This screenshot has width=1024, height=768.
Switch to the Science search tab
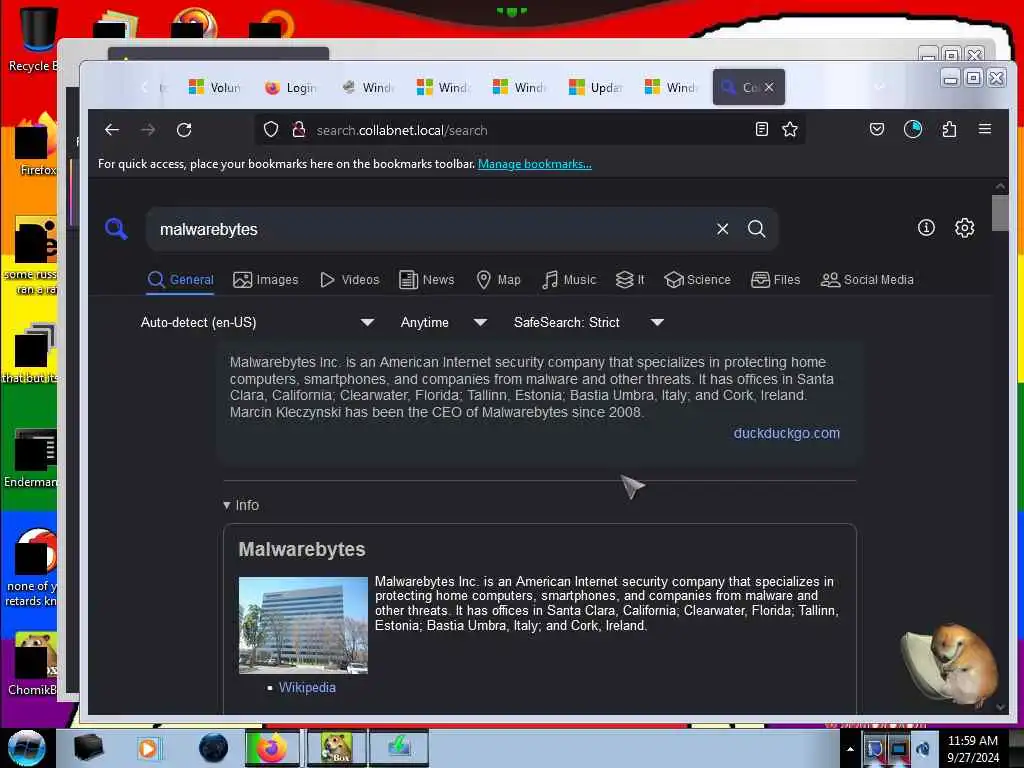[x=697, y=280]
